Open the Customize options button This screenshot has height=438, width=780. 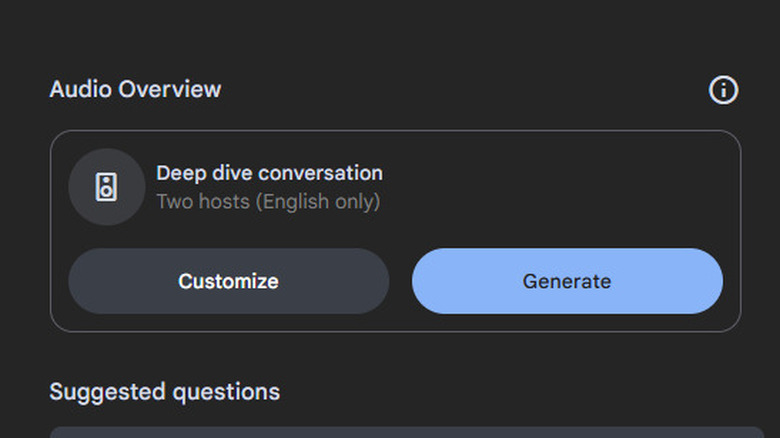228,281
